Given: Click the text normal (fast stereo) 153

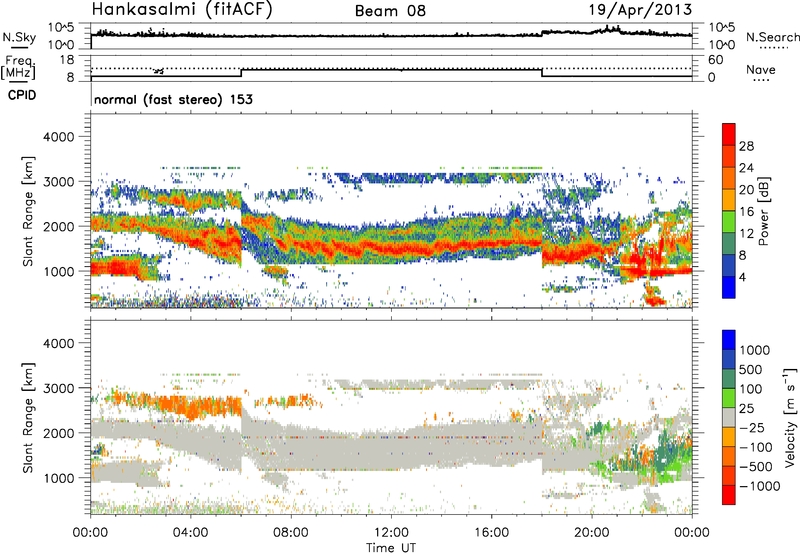Looking at the screenshot, I should [x=173, y=99].
